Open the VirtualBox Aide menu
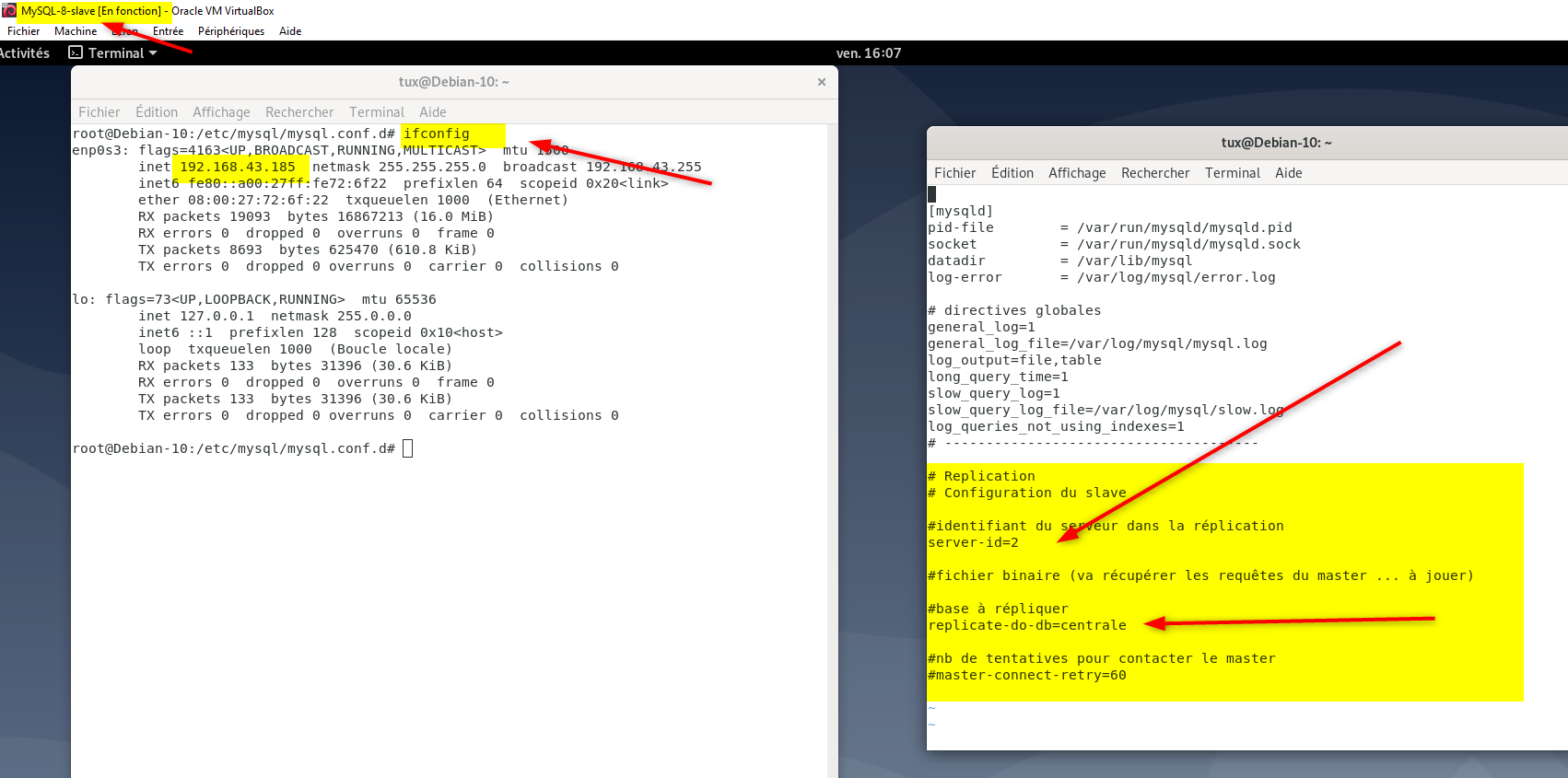Image resolution: width=1568 pixels, height=778 pixels. [x=290, y=31]
